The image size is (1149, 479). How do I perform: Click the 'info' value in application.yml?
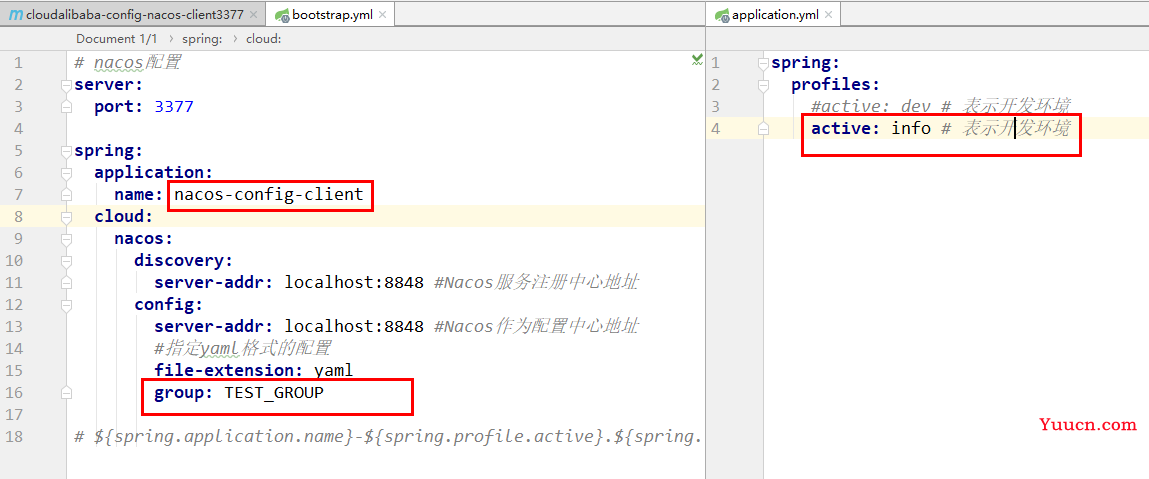pyautogui.click(x=911, y=129)
